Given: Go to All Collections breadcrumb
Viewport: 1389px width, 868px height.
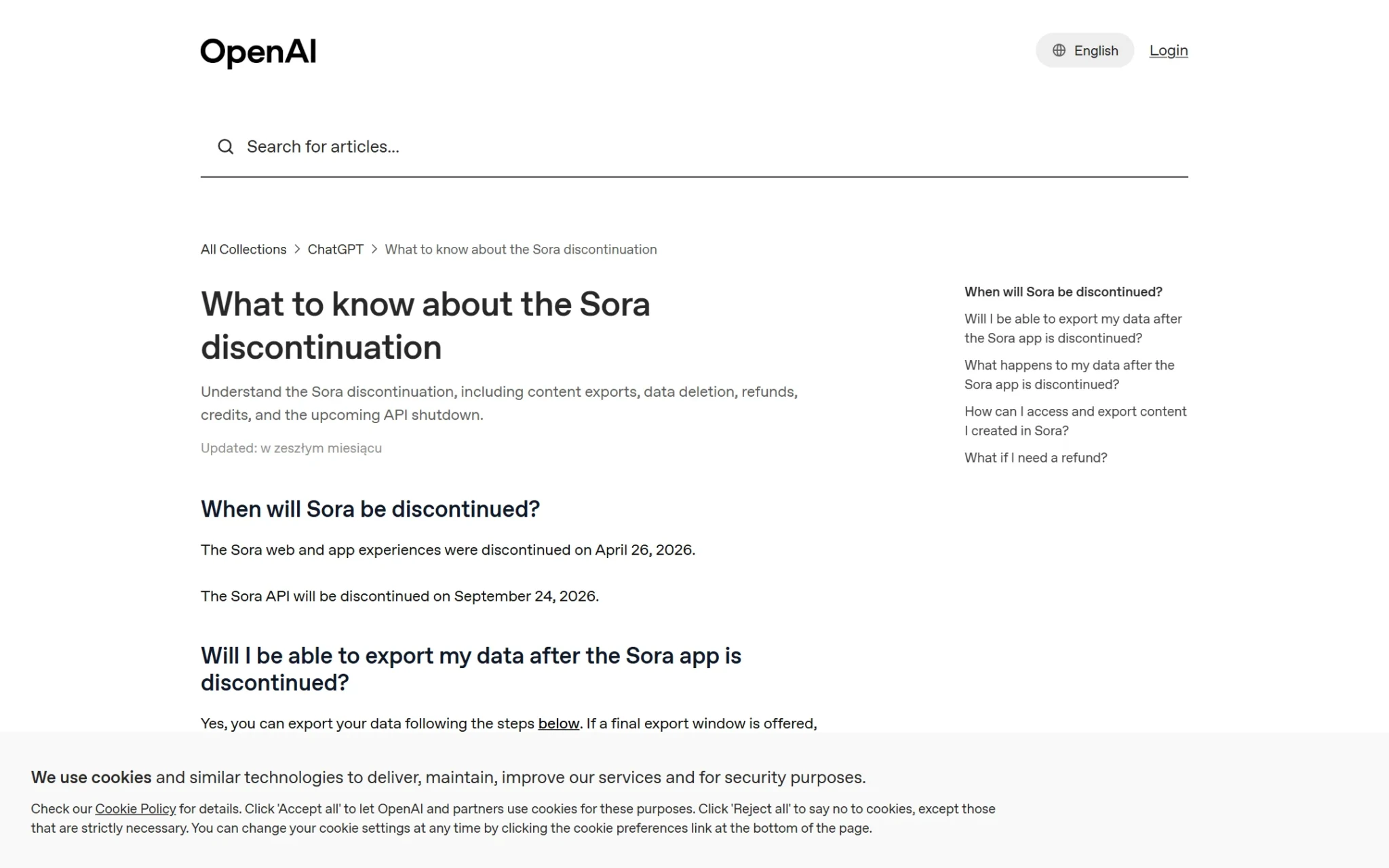Looking at the screenshot, I should pyautogui.click(x=243, y=249).
